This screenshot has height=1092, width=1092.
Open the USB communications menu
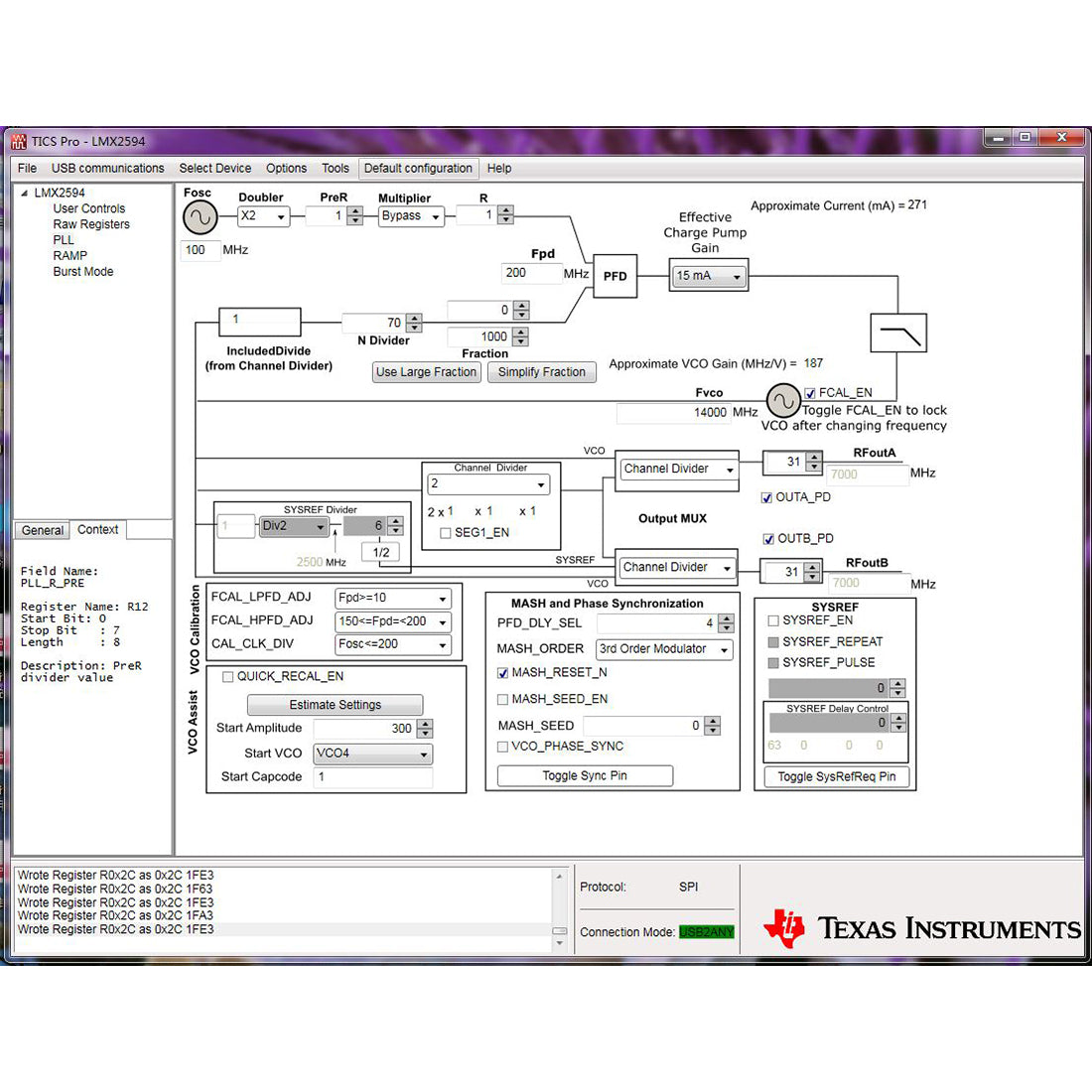(107, 169)
